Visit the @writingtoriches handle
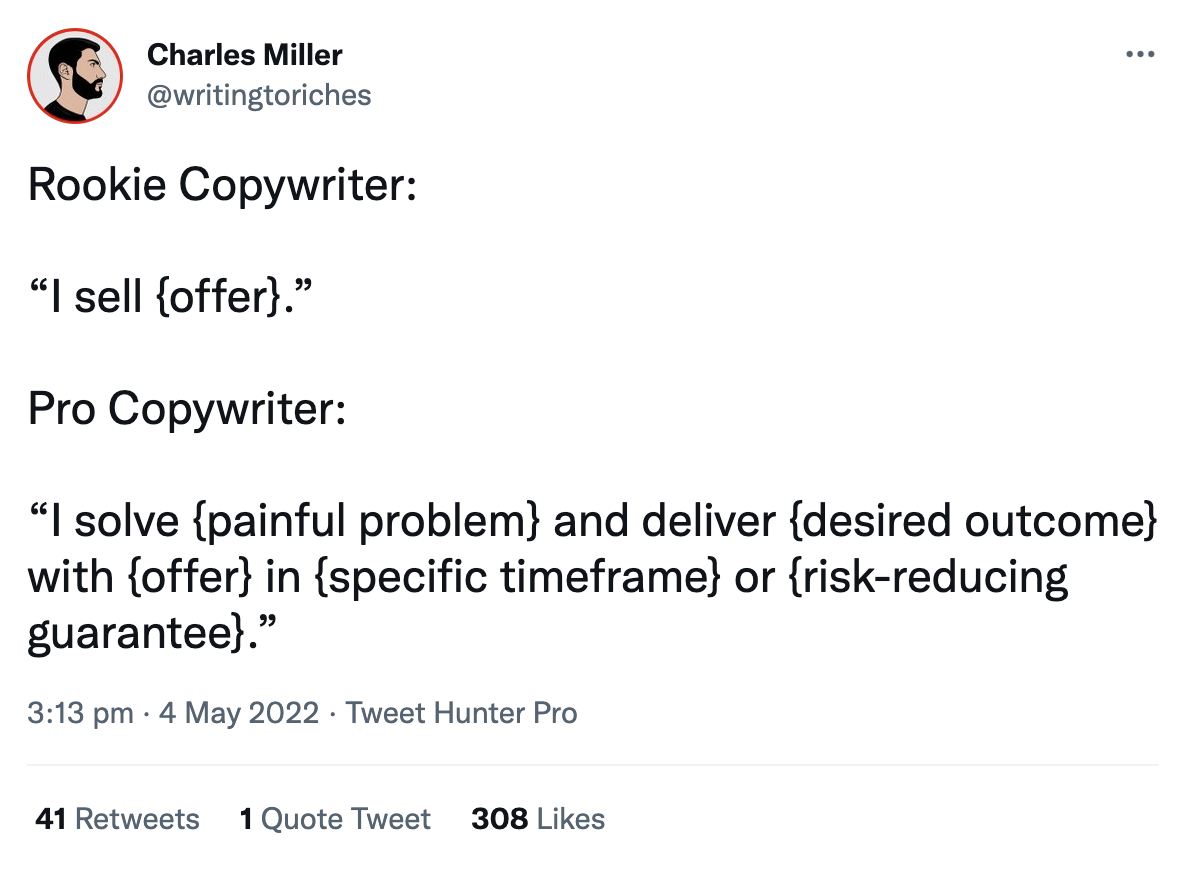Image resolution: width=1180 pixels, height=870 pixels. point(259,95)
